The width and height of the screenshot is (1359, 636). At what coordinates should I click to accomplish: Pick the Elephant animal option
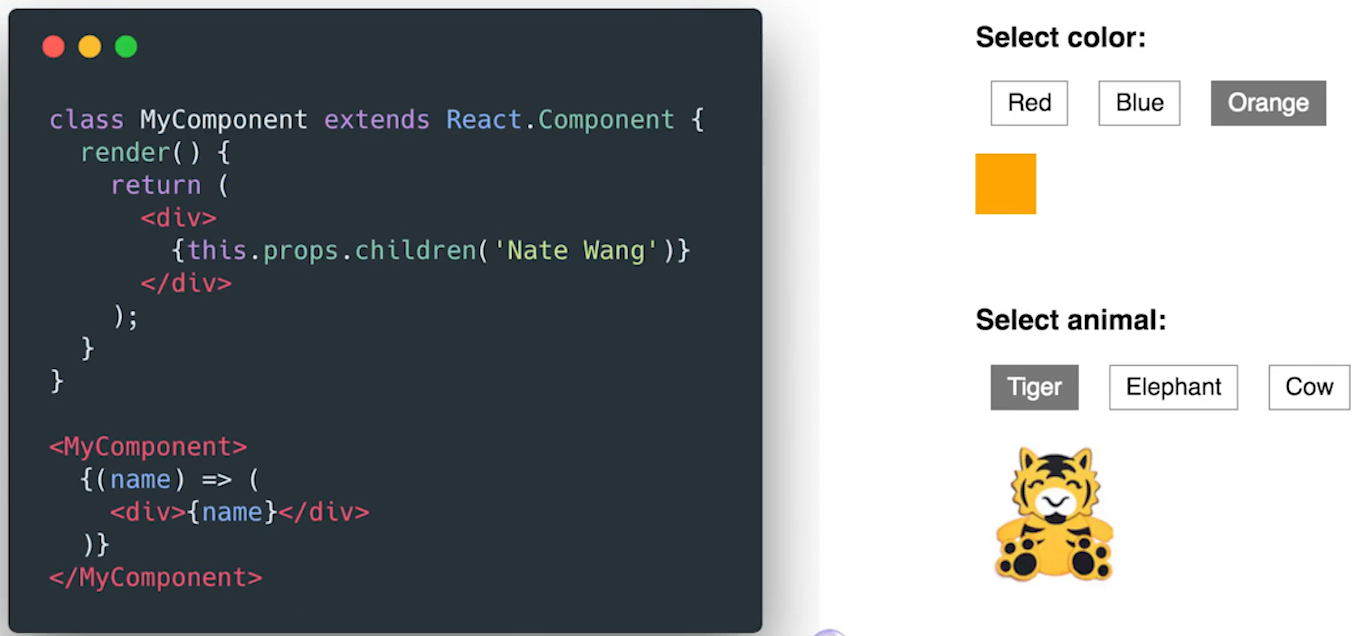pos(1173,387)
